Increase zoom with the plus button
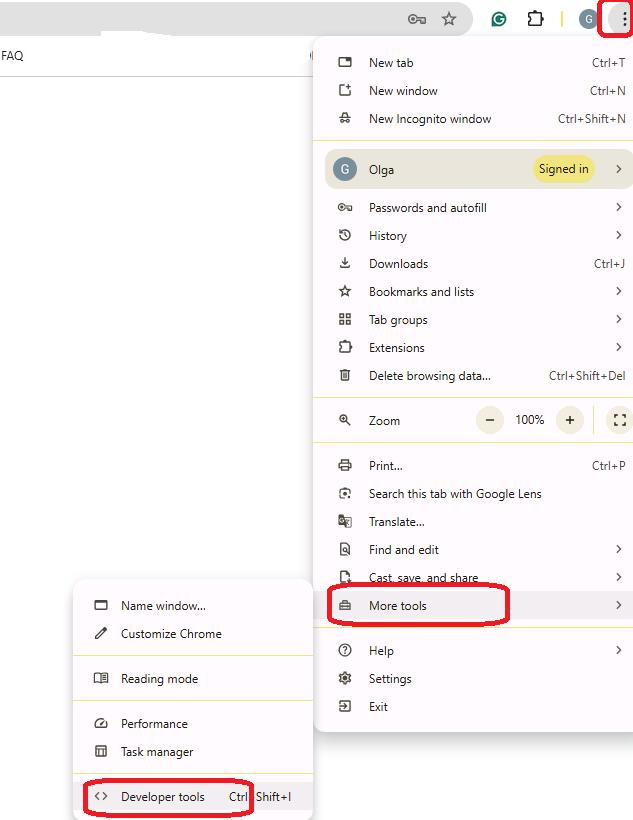The image size is (633, 820). [x=570, y=420]
